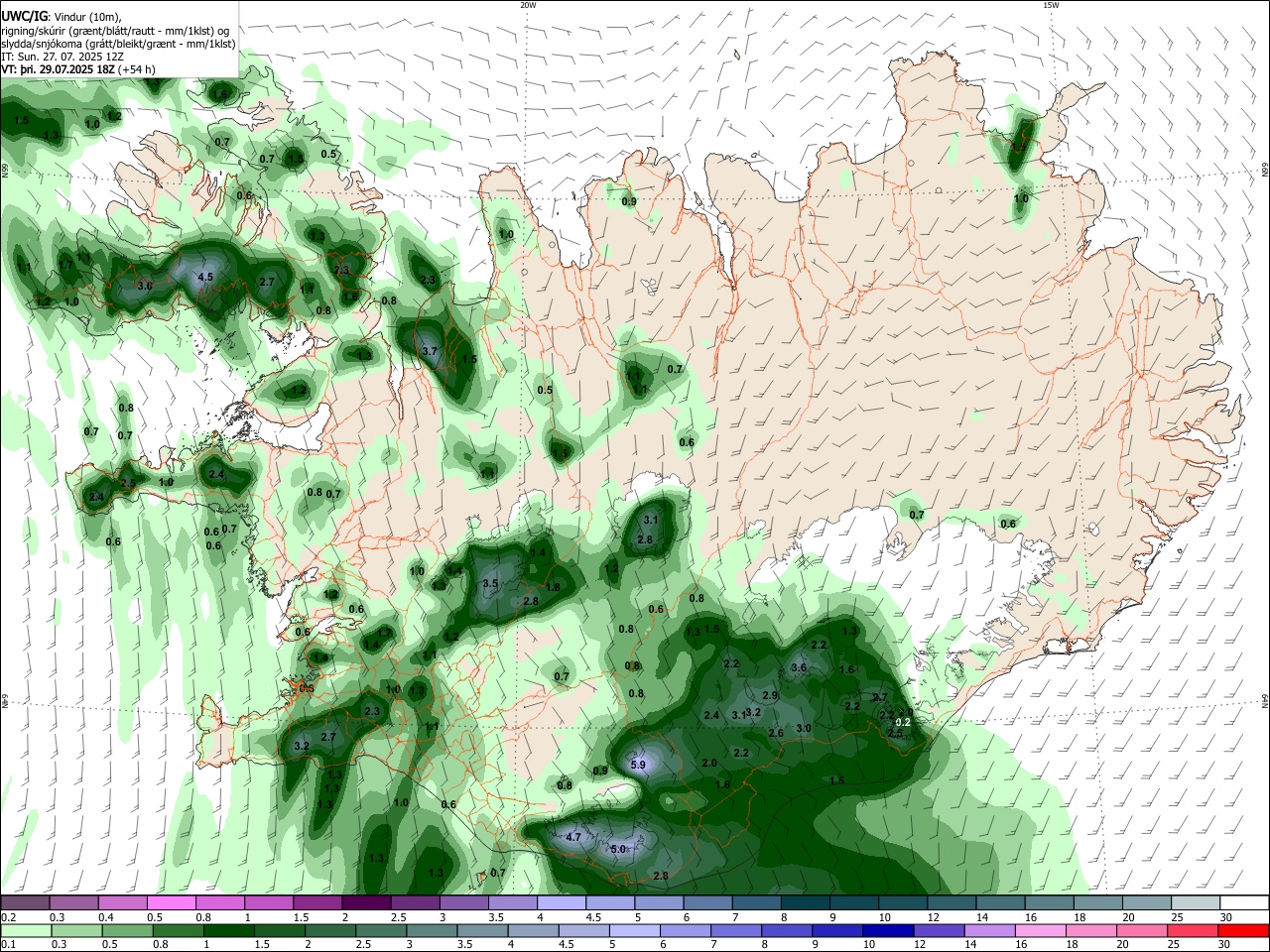Select the rain scale swatch between 20 and 25
1270x952 pixels.
(1142, 930)
